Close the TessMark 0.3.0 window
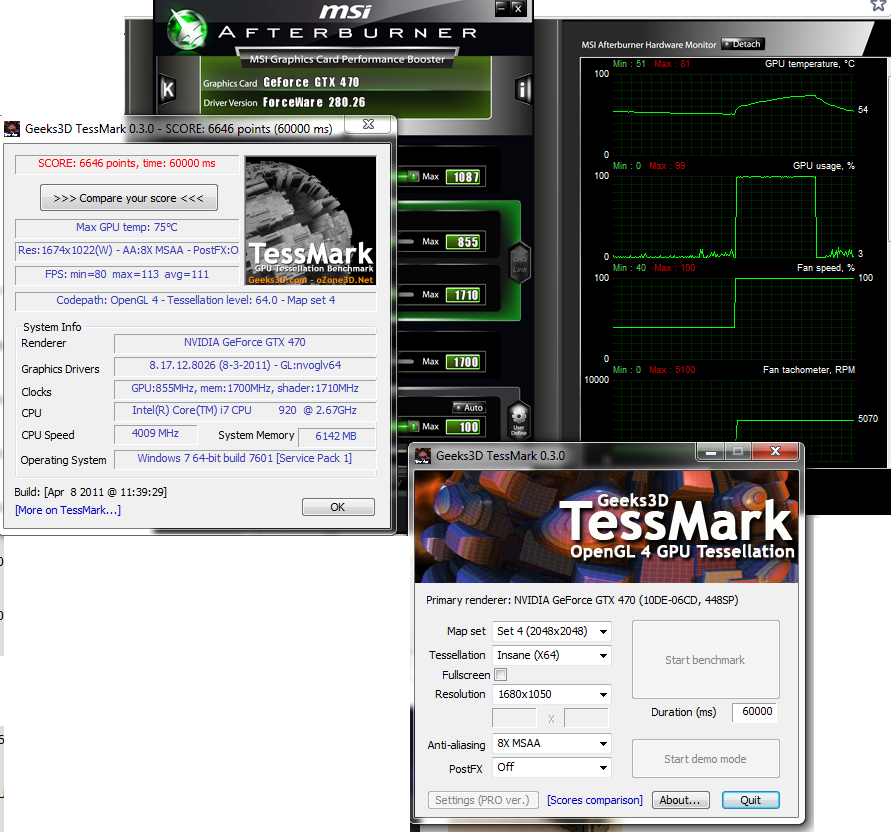 (775, 452)
